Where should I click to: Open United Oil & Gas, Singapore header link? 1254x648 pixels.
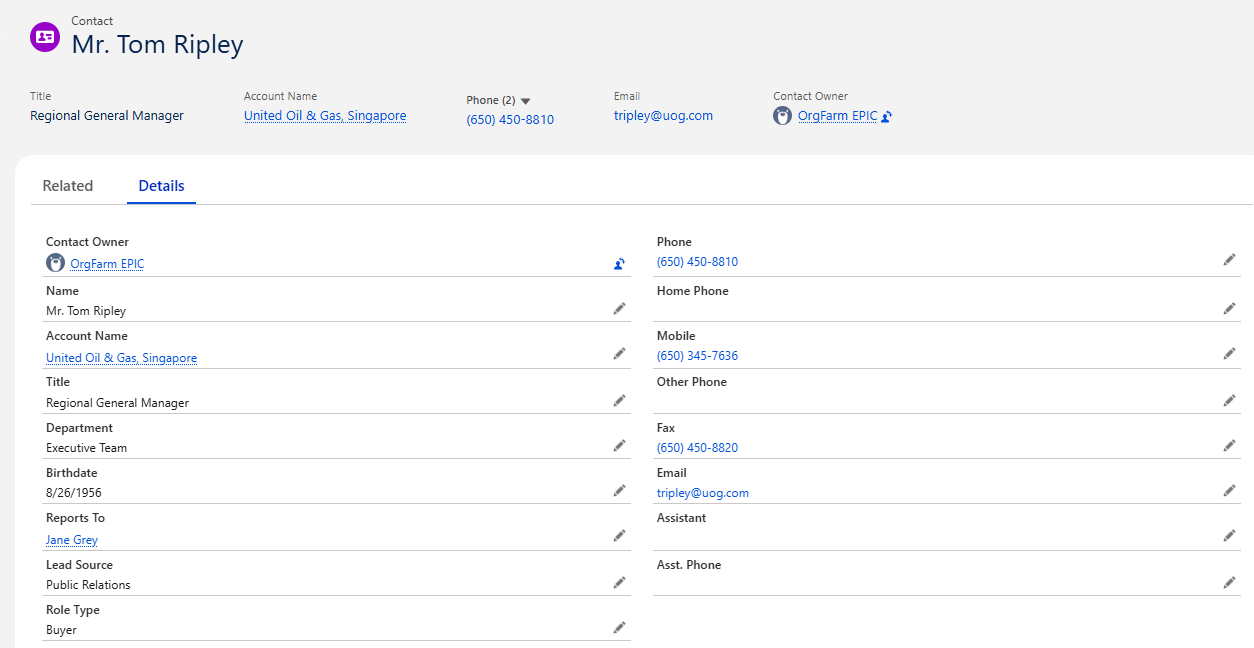click(325, 116)
